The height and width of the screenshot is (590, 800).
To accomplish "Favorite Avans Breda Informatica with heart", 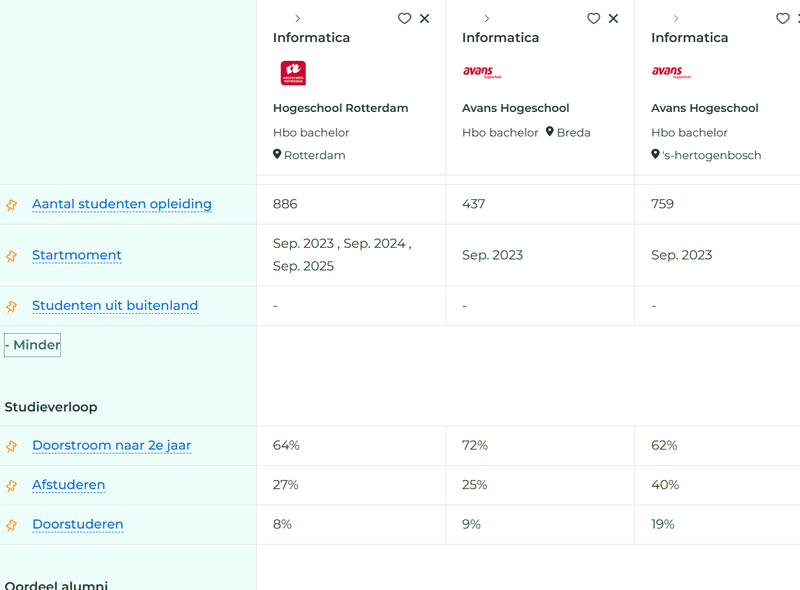I will 593,19.
